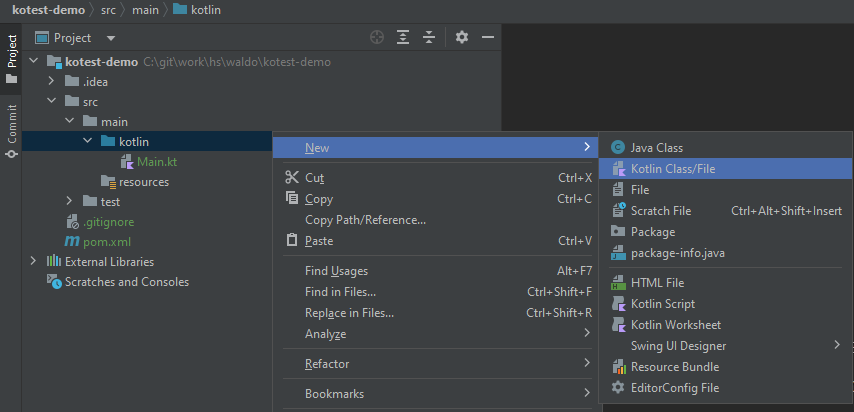Click the Kotlin Worksheet icon

[x=618, y=324]
